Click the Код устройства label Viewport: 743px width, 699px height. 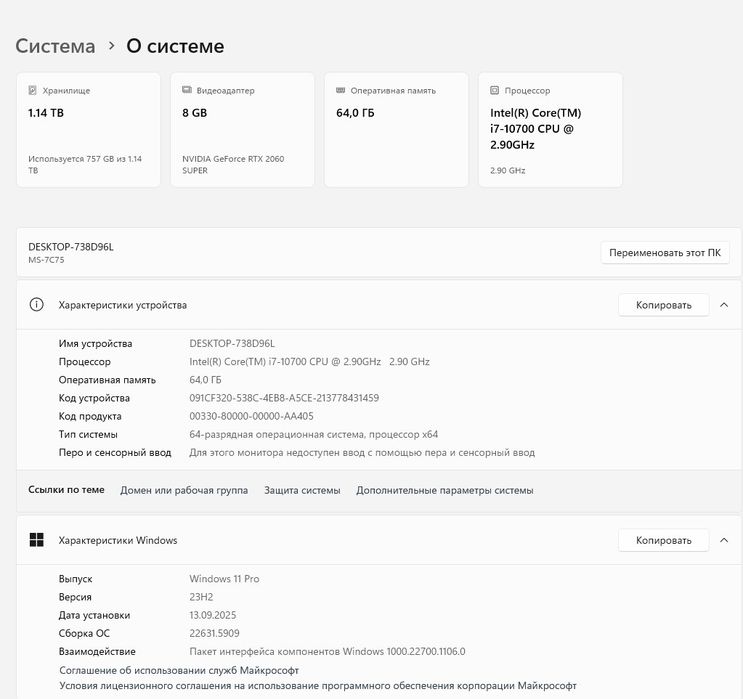[x=94, y=398]
